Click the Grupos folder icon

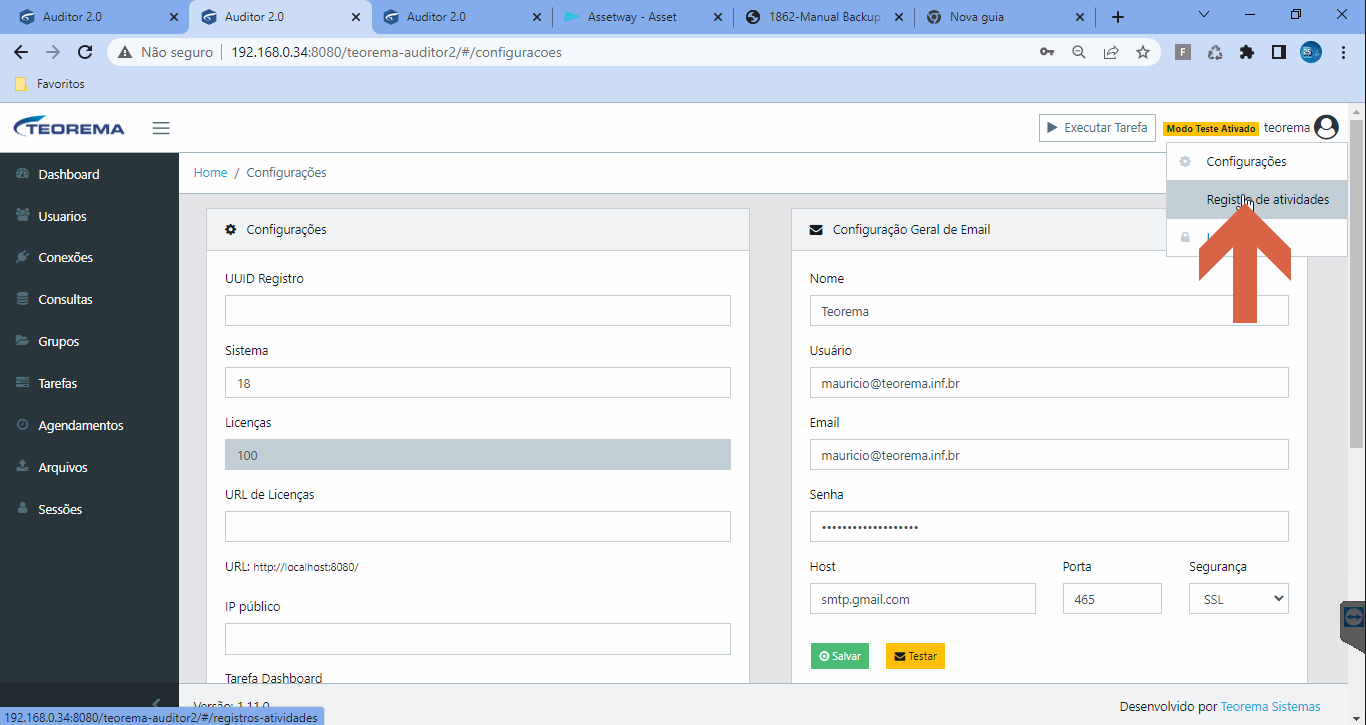[x=23, y=341]
